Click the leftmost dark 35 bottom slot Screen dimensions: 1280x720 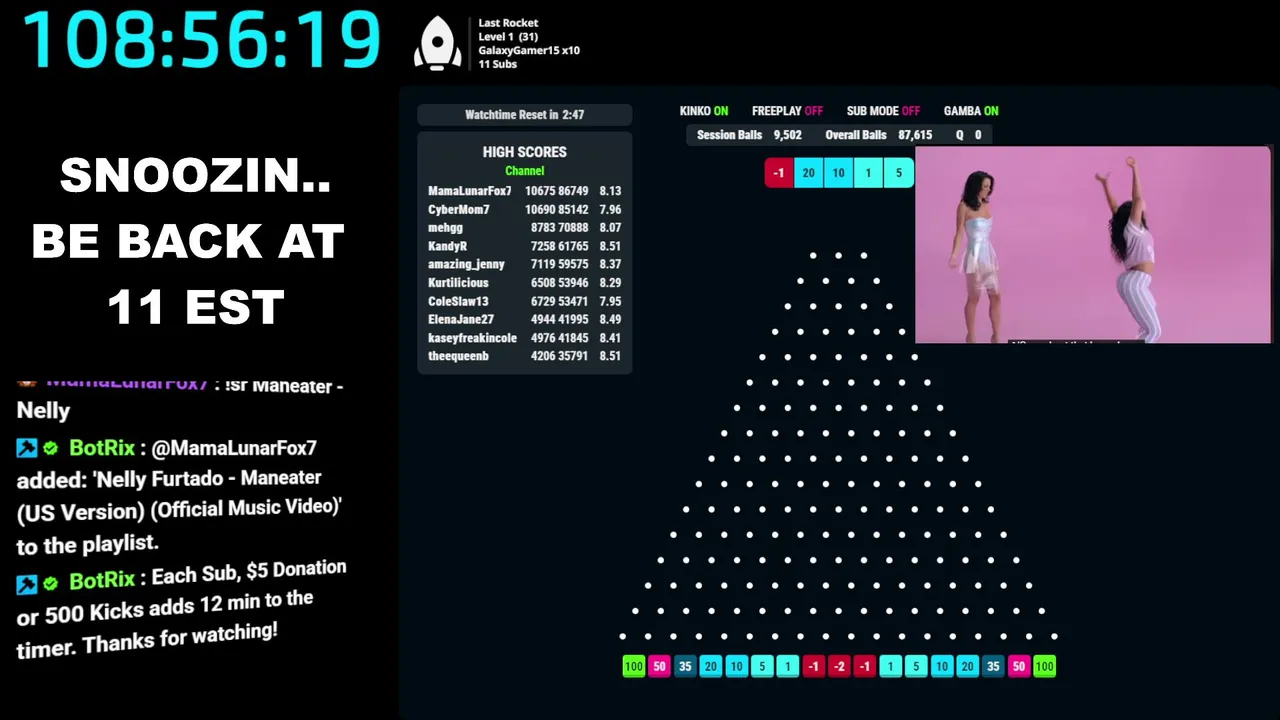(x=685, y=666)
